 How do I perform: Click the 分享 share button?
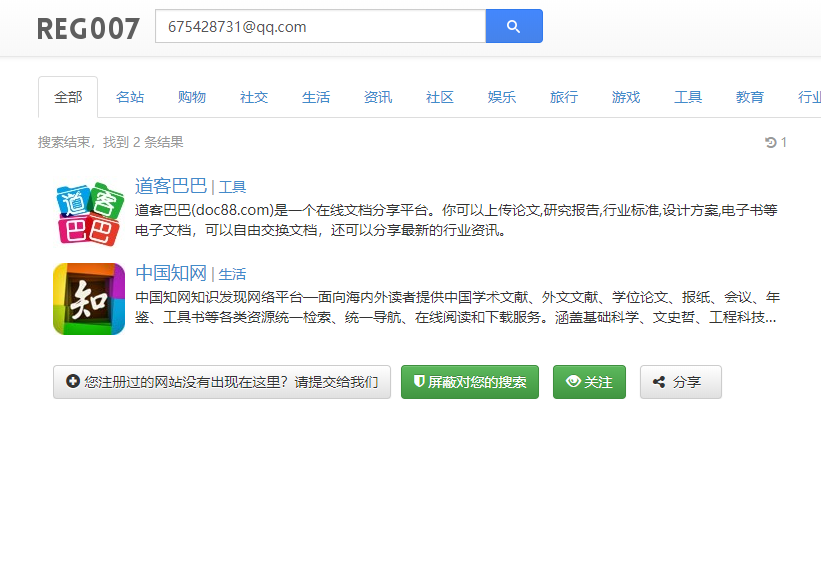click(x=681, y=382)
